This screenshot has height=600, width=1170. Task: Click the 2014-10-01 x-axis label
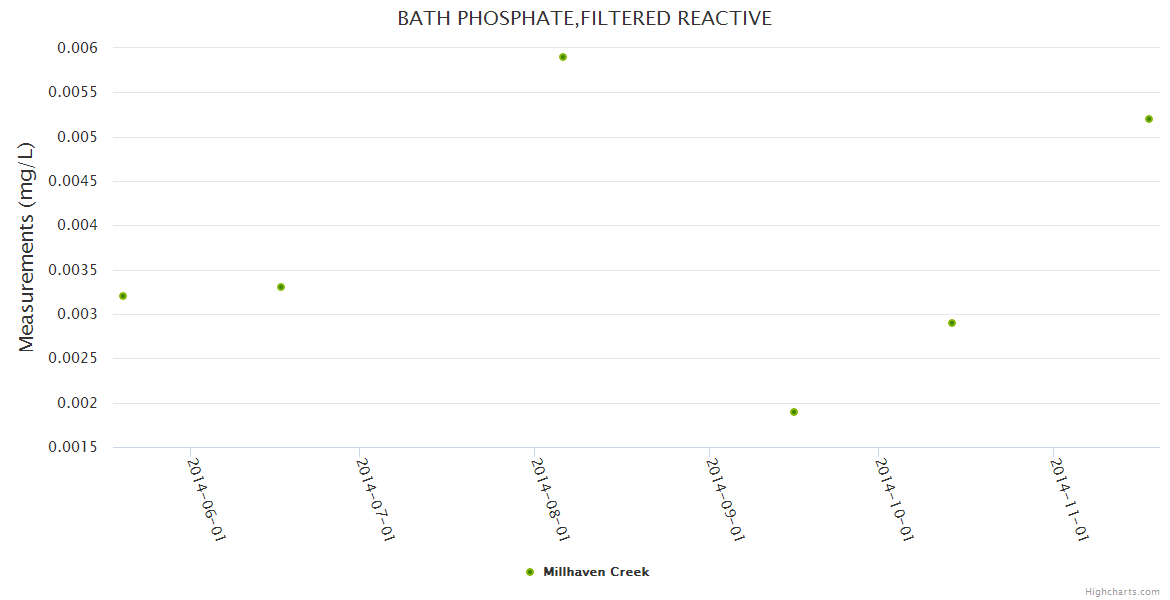tap(895, 499)
